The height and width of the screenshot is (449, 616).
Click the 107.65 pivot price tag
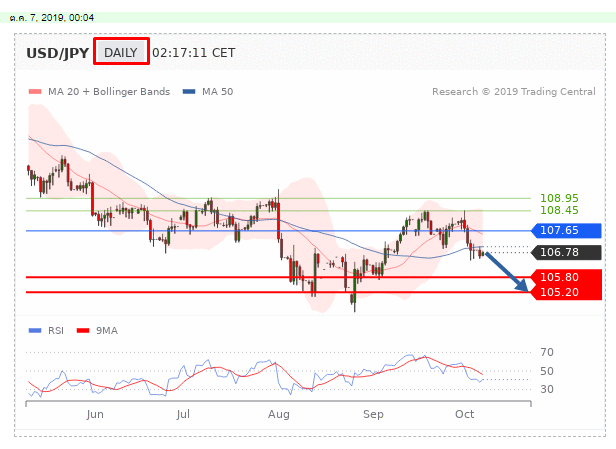[x=566, y=230]
